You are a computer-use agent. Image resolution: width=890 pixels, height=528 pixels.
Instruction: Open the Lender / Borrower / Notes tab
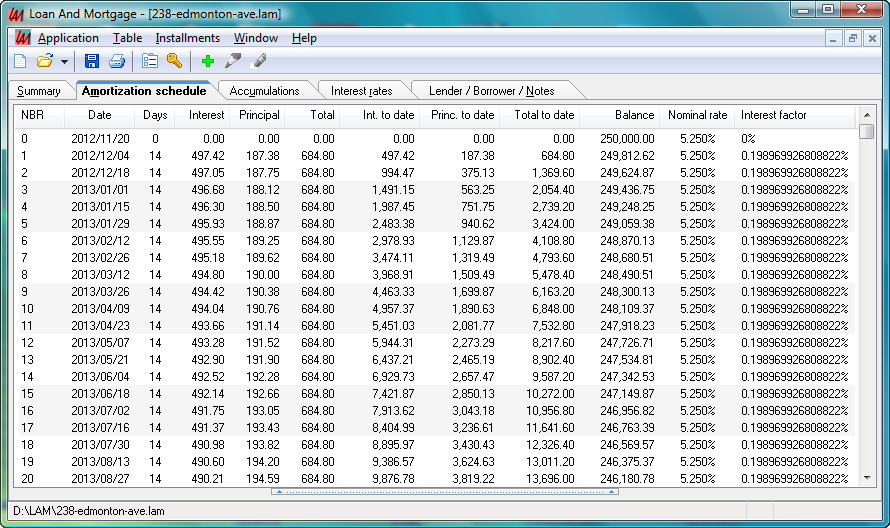[x=490, y=91]
